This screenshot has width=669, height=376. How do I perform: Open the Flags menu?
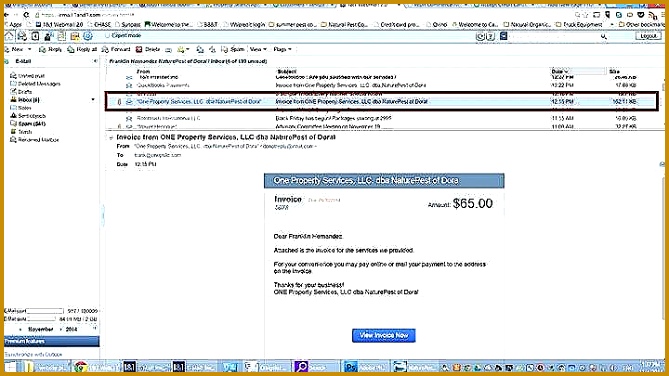[282, 50]
